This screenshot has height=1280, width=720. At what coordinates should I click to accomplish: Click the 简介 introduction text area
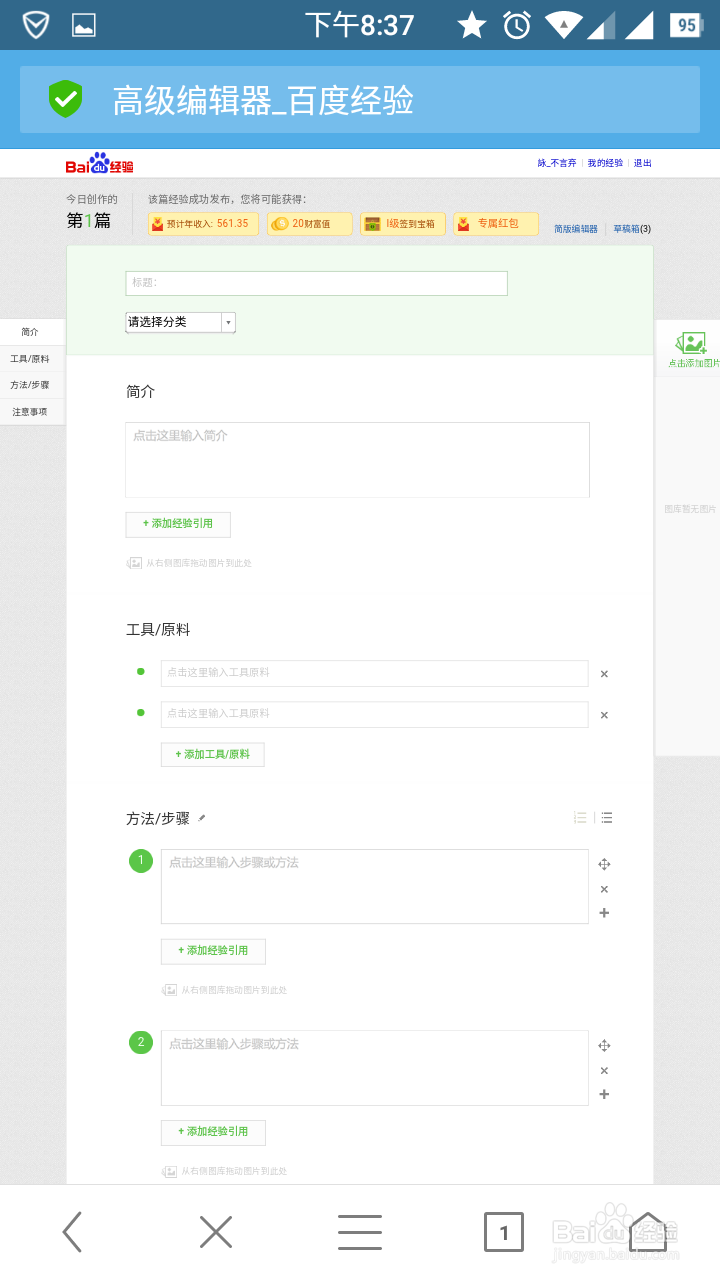(x=357, y=460)
